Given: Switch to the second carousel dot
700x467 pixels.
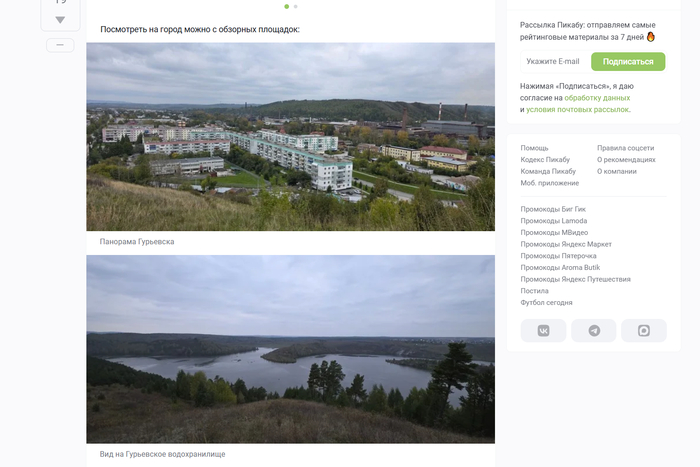Looking at the screenshot, I should [296, 6].
